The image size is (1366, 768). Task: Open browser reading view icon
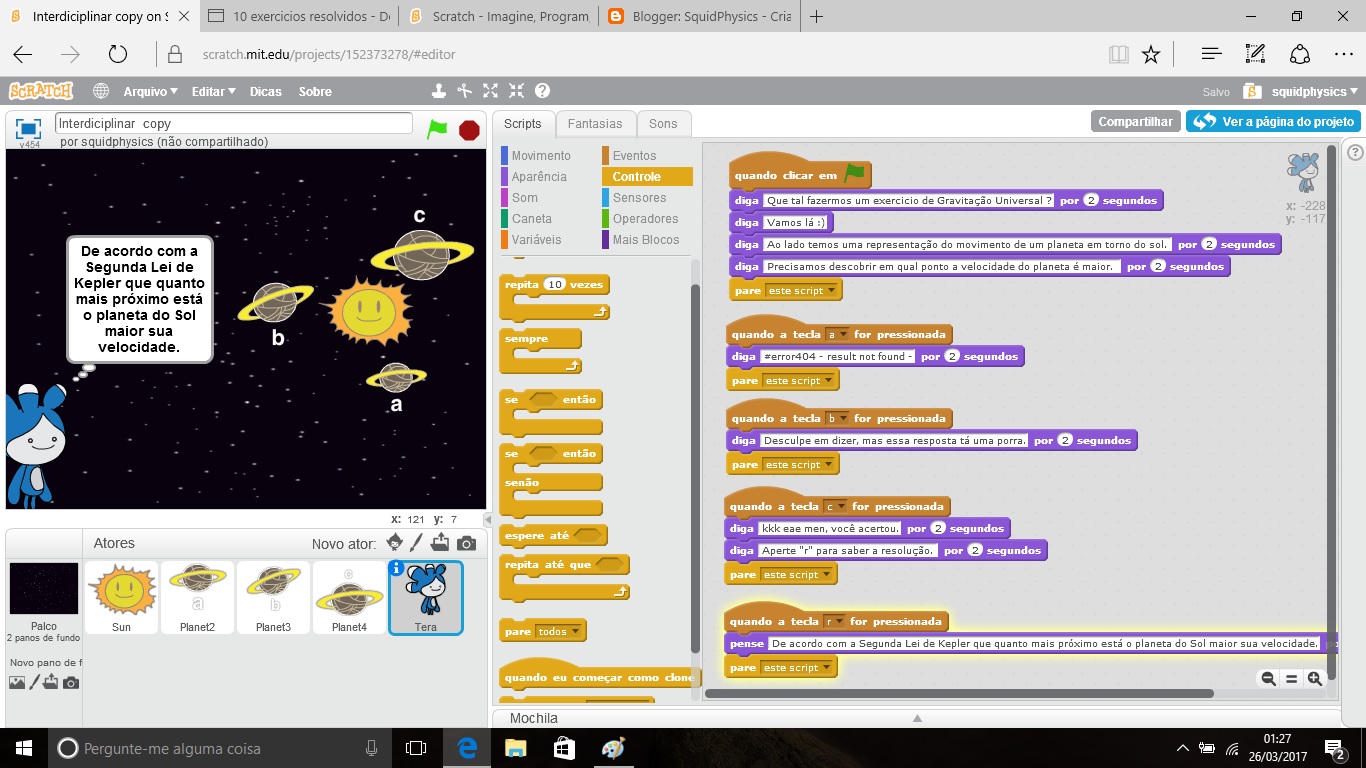point(1118,54)
